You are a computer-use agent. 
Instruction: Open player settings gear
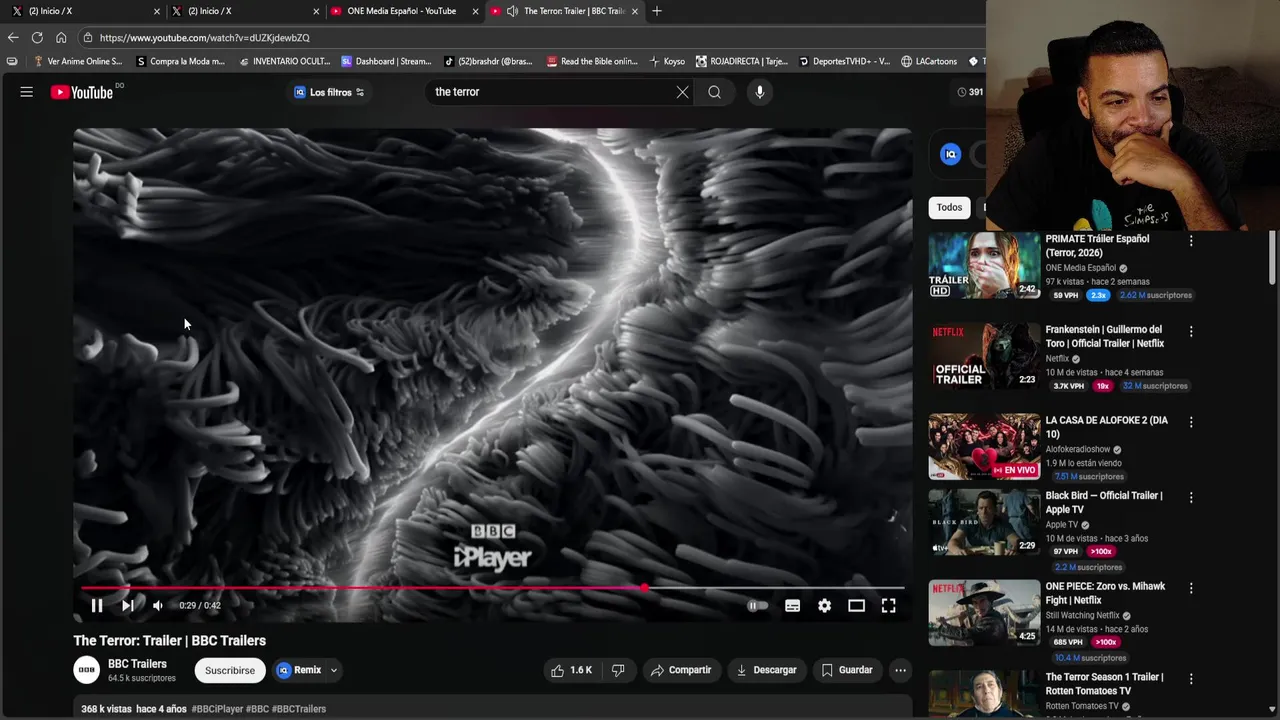[x=824, y=605]
